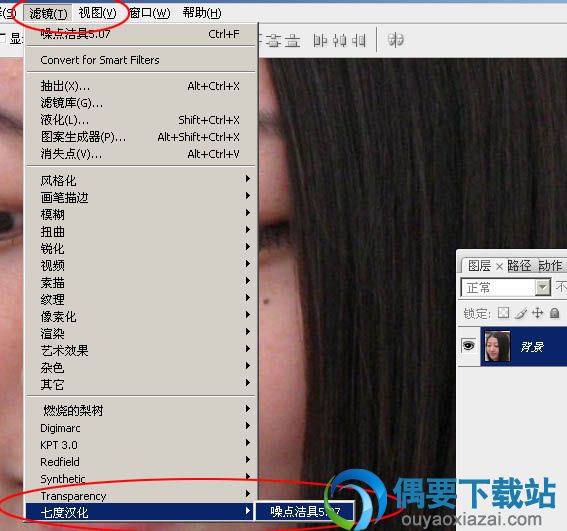Expand the 艺术效果 artistic submenu
Screen dimensions: 567x531
141,351
